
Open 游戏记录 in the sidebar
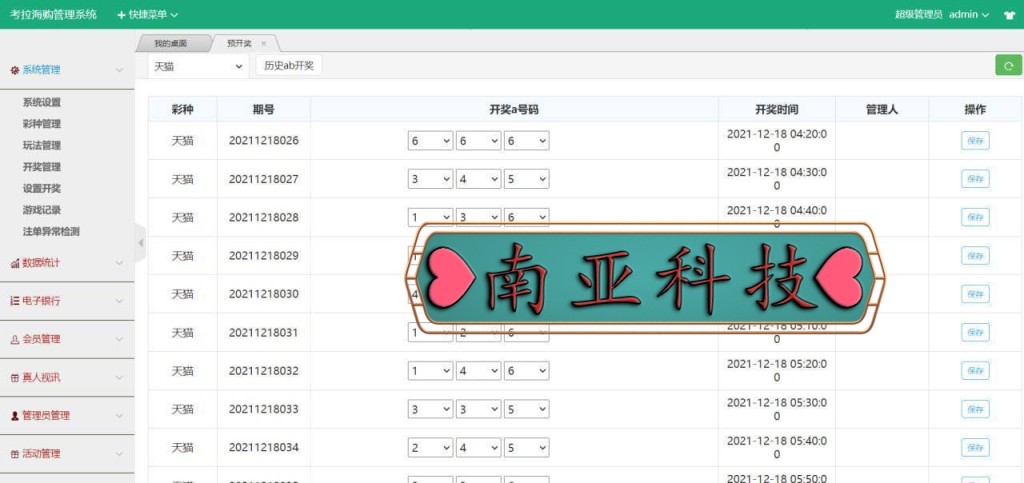pyautogui.click(x=42, y=210)
